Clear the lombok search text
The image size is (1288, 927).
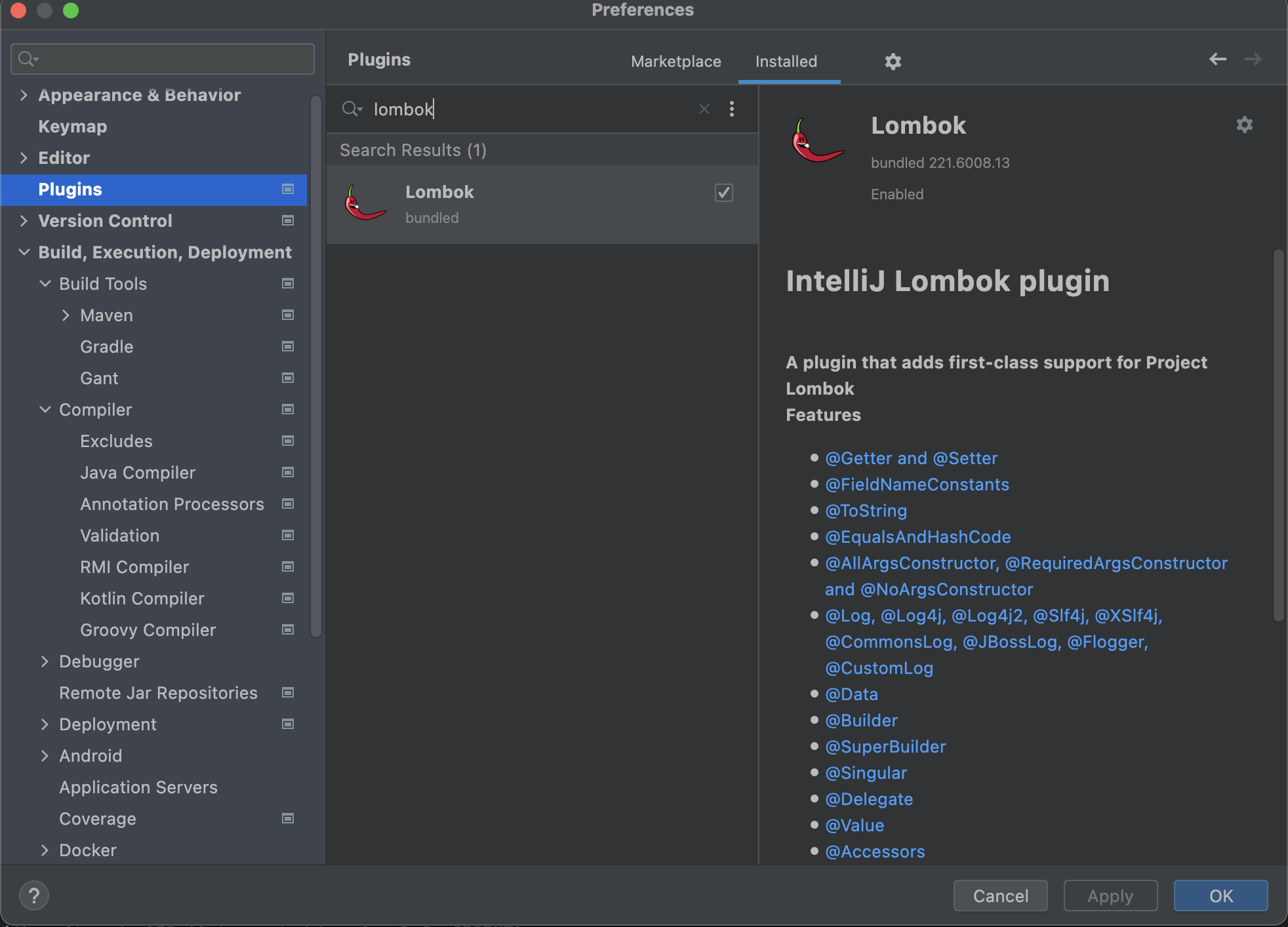pos(704,109)
